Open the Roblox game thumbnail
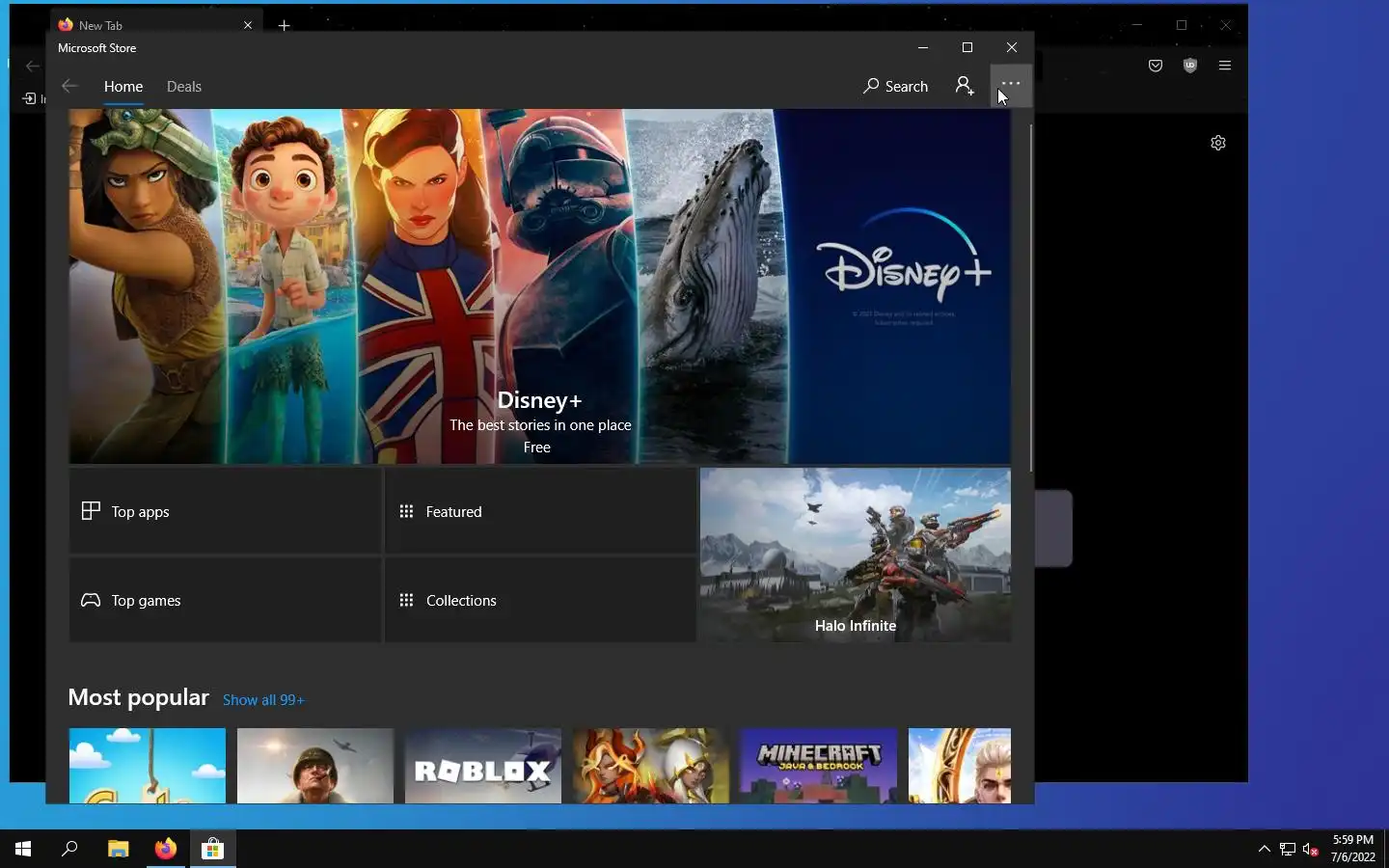The image size is (1389, 868). click(x=483, y=766)
